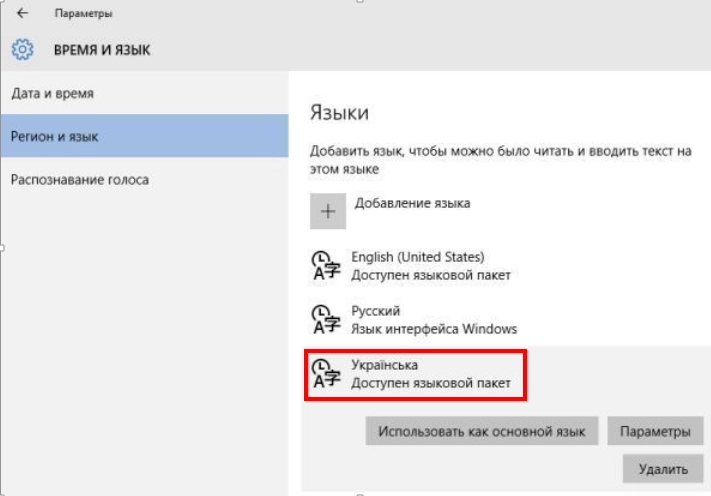Click Язык интерфейса Windows under Русский
The width and height of the screenshot is (711, 496).
coord(434,329)
